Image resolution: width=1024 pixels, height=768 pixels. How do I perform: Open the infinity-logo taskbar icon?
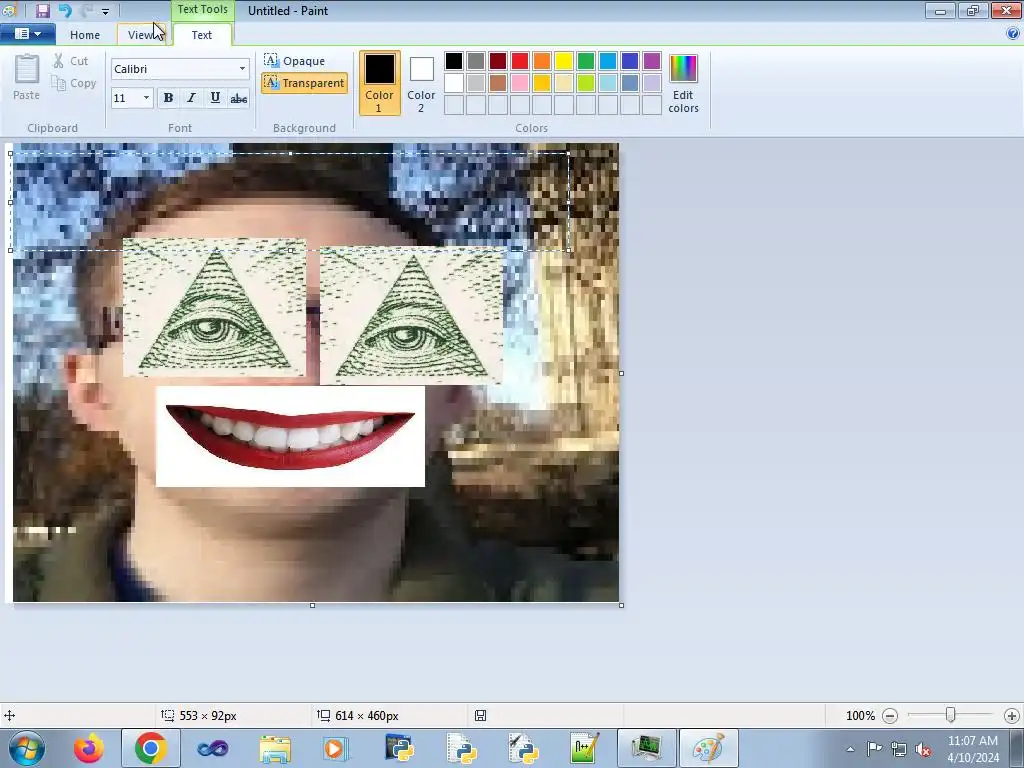click(213, 748)
